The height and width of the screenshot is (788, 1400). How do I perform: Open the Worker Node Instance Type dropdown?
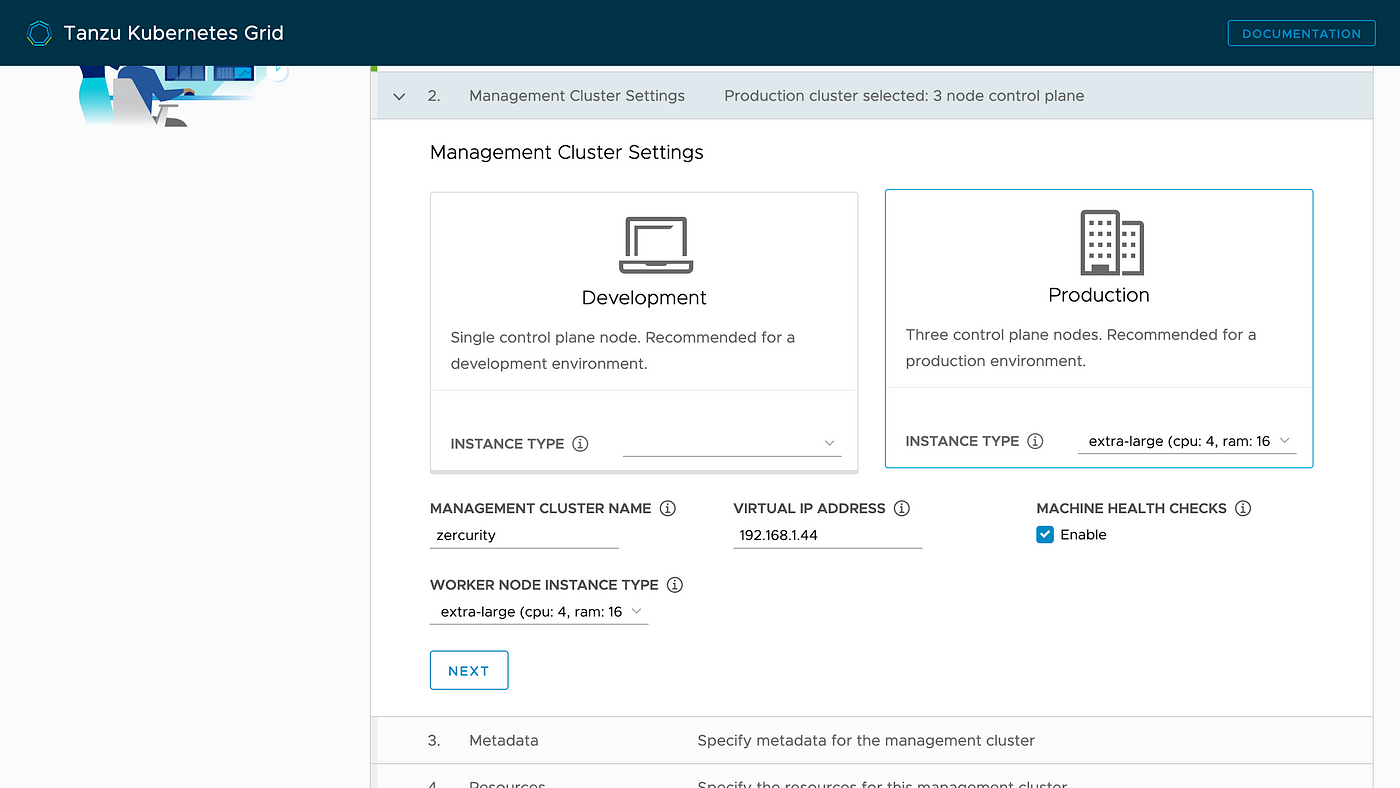(x=539, y=611)
